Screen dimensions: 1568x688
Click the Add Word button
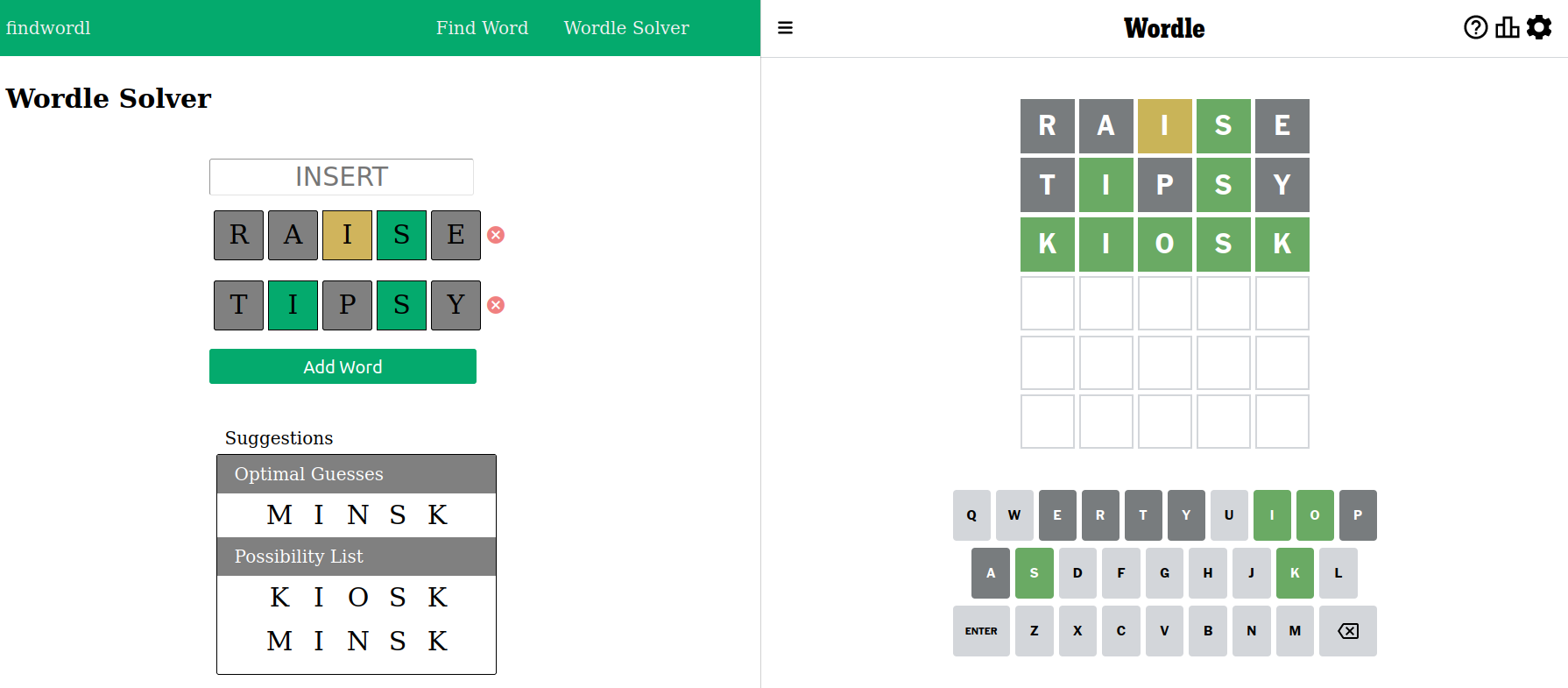pos(343,366)
